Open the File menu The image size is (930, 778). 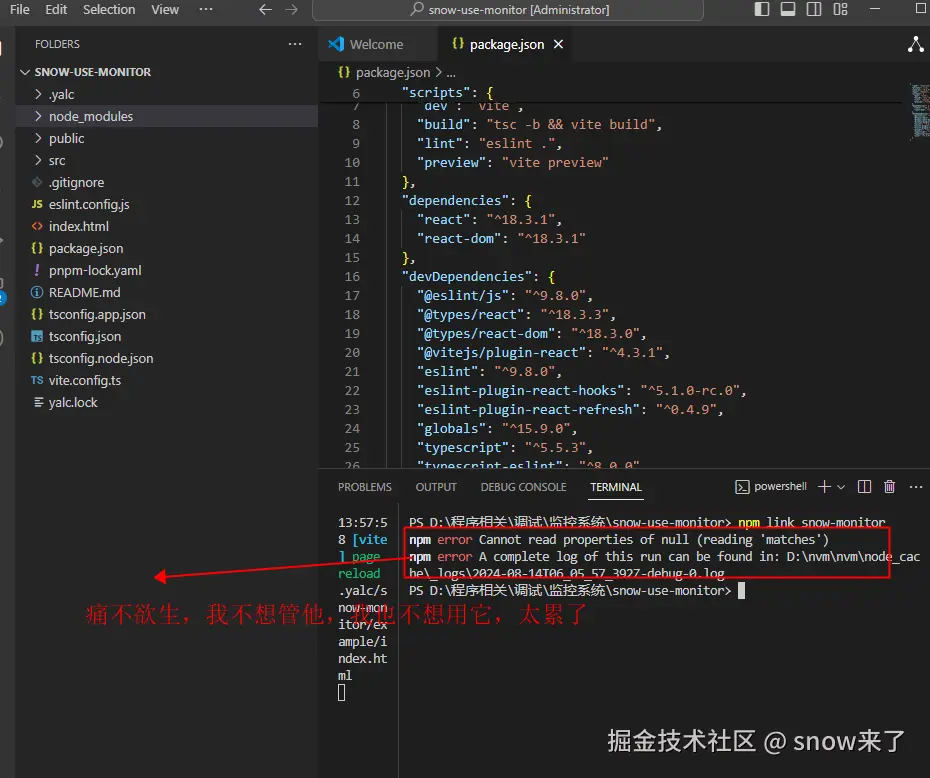point(20,9)
